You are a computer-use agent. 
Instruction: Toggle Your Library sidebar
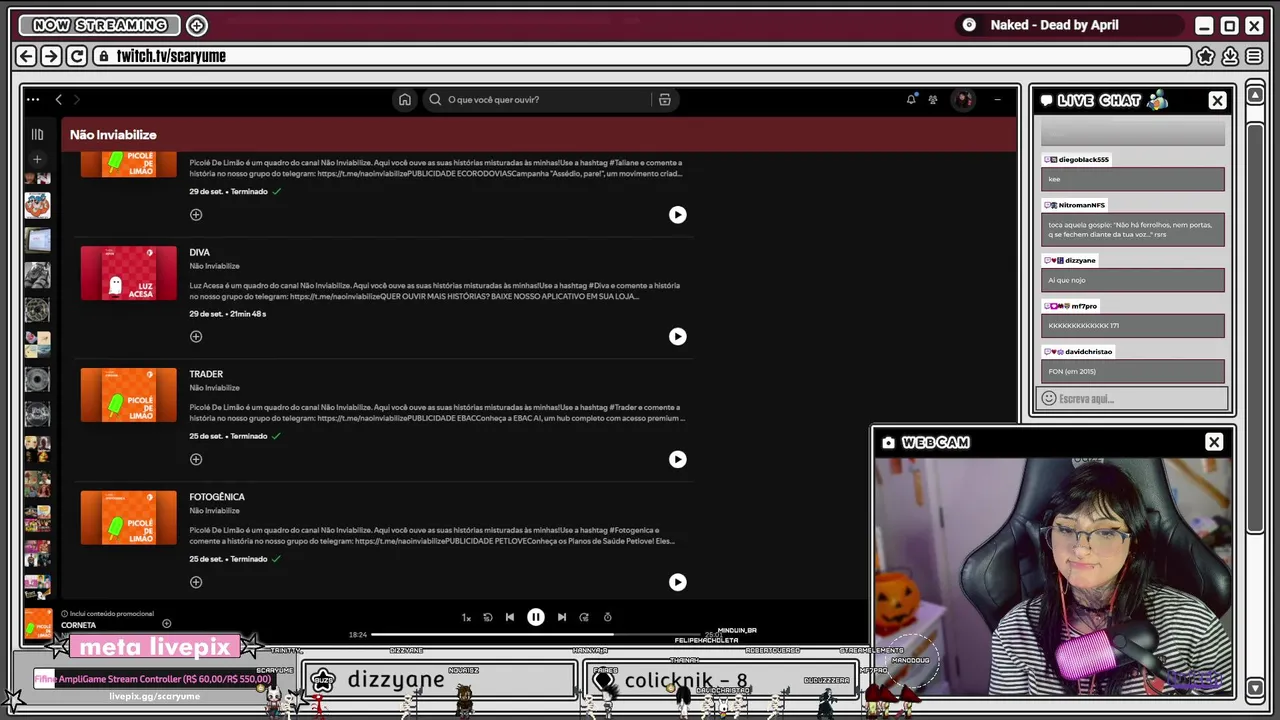(x=37, y=134)
